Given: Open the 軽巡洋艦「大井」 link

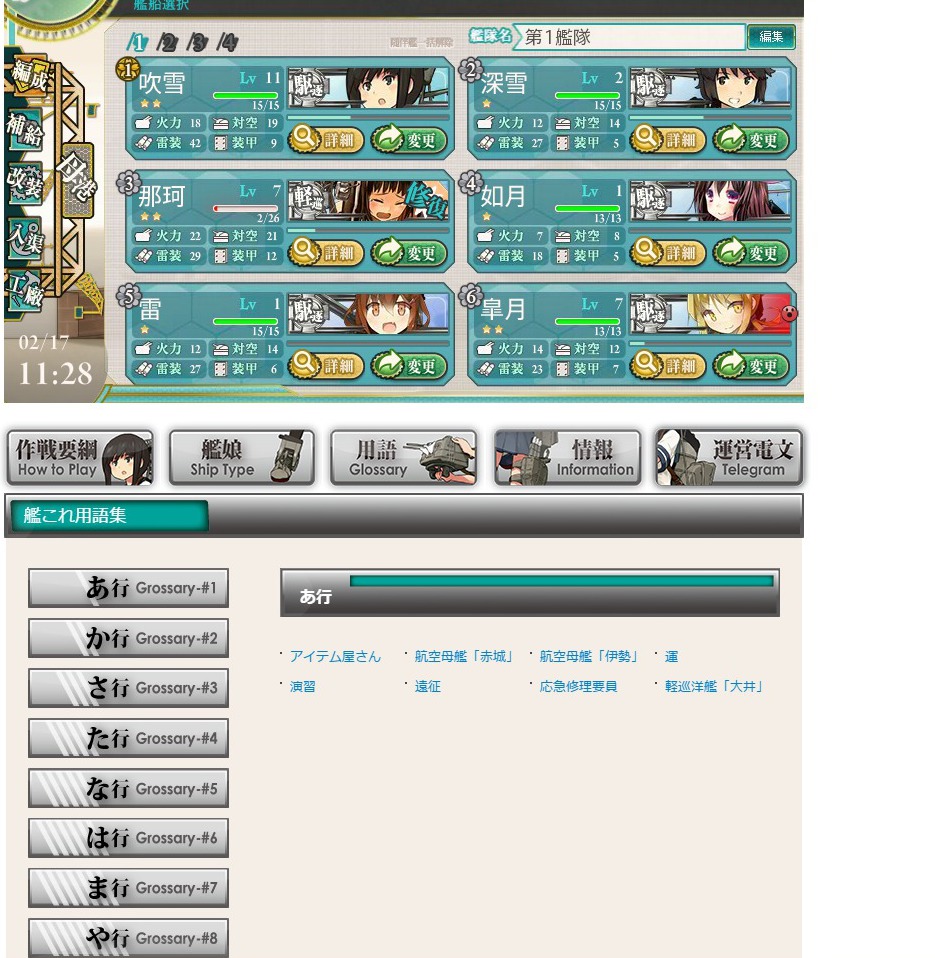Looking at the screenshot, I should [714, 686].
